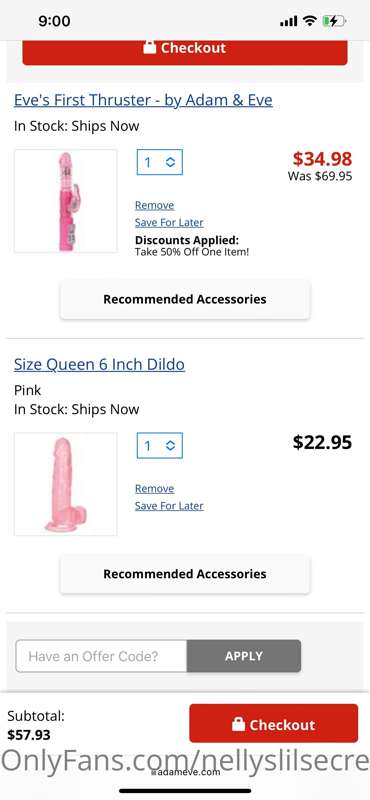This screenshot has height=800, width=370.
Task: Save Eve's First Thruster for later
Action: tap(169, 222)
